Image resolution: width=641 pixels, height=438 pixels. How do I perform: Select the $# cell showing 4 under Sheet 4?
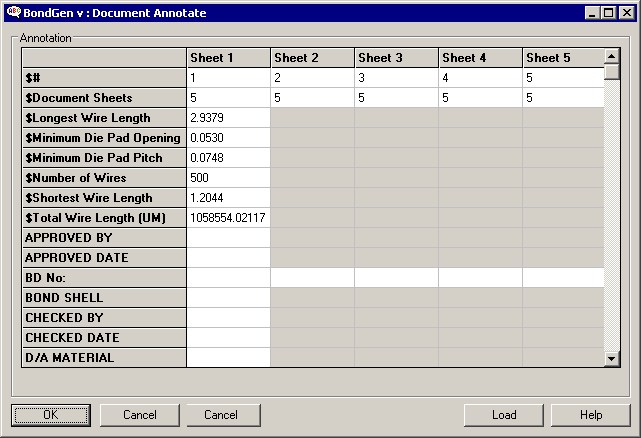pyautogui.click(x=480, y=78)
